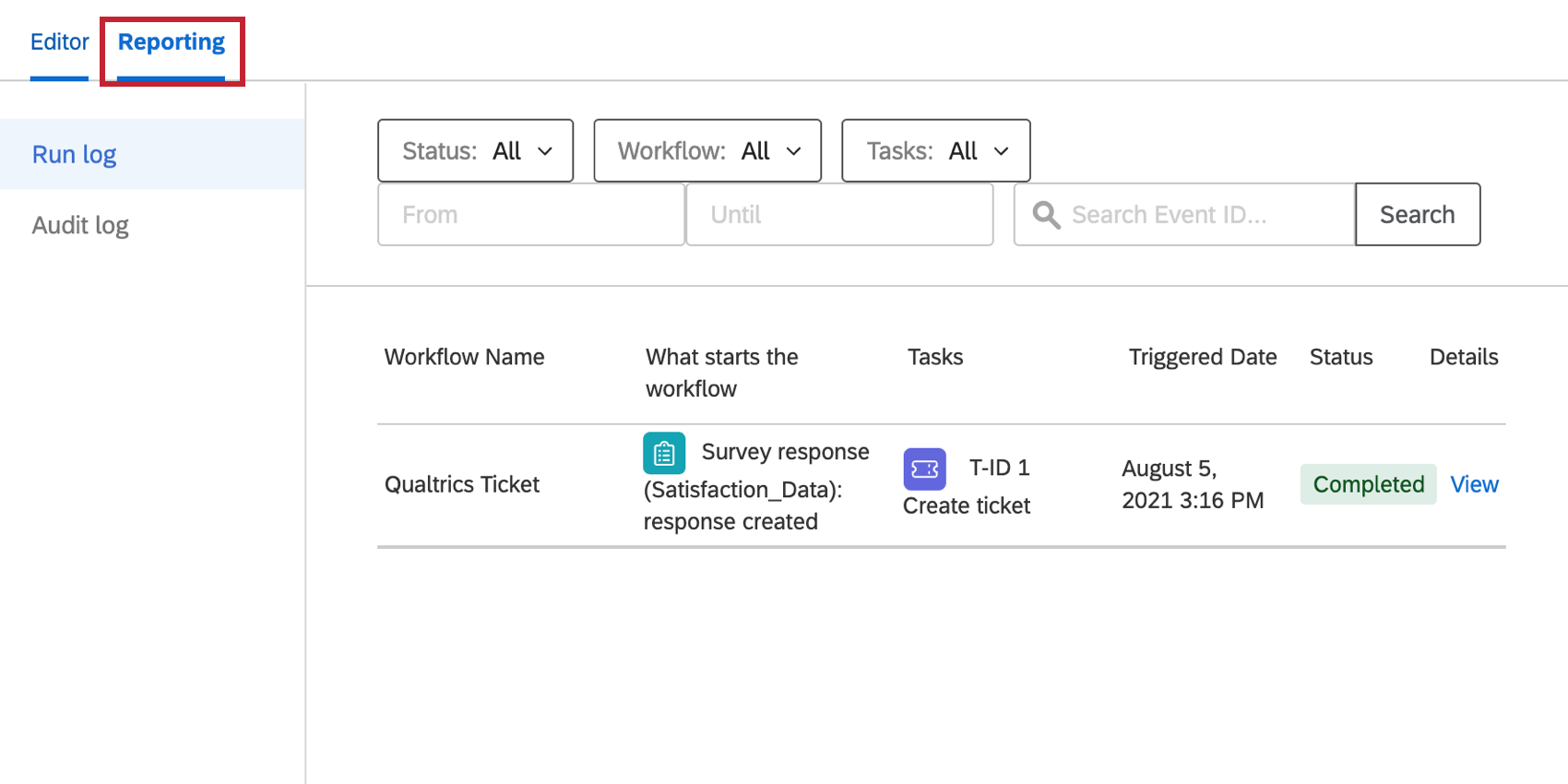This screenshot has height=784, width=1568.
Task: Click the survey response clipboard icon
Action: (x=664, y=453)
